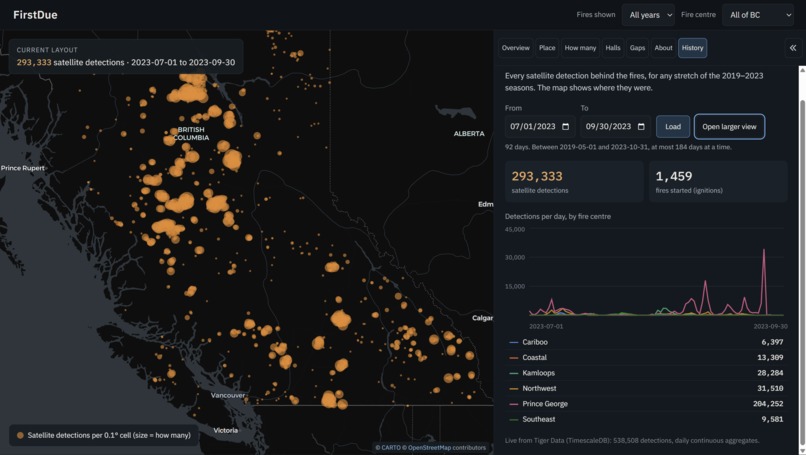The image size is (806, 455).
Task: Click the 92 days range hint text
Action: [x=618, y=147]
